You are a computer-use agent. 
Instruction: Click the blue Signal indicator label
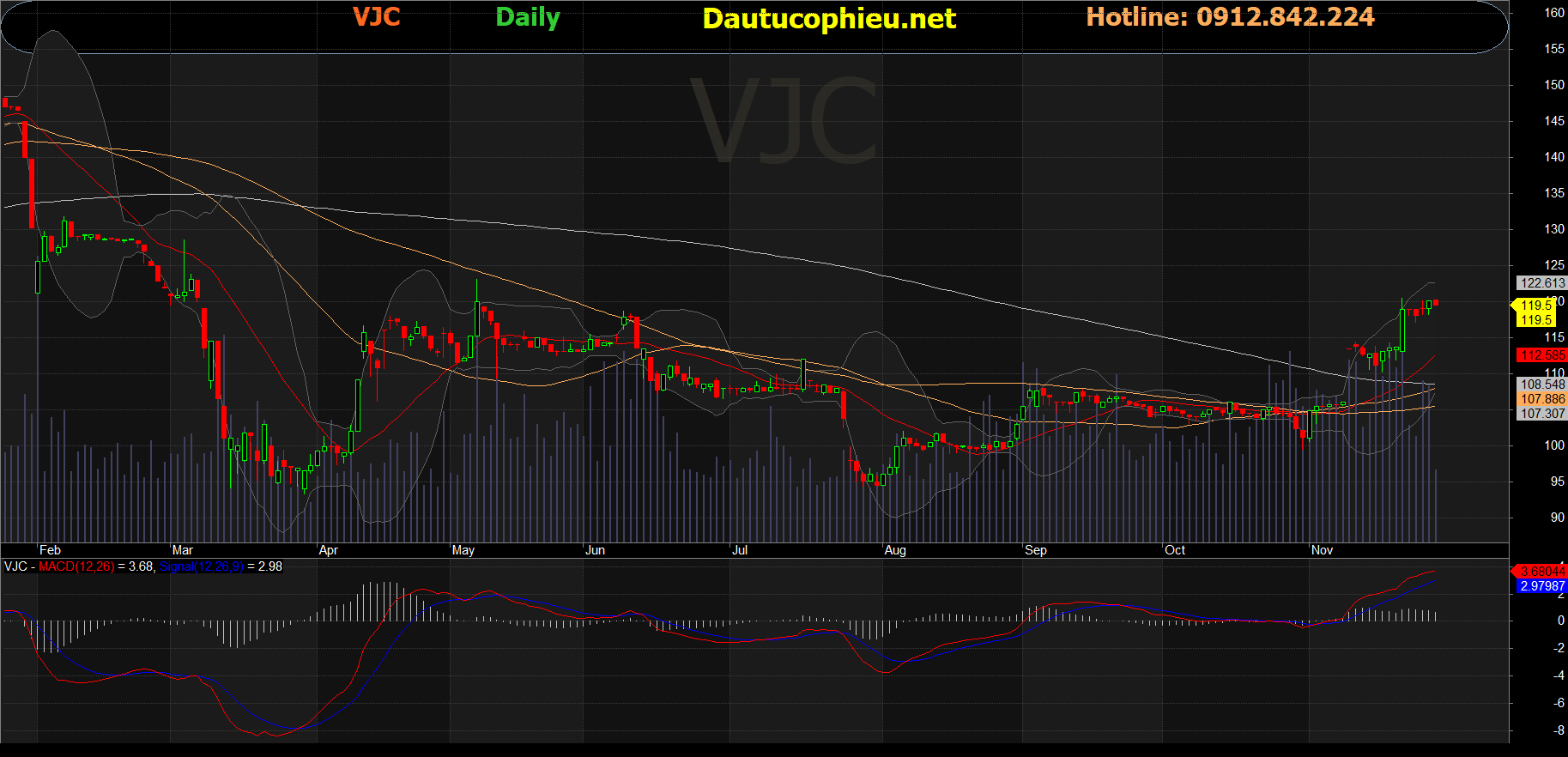pos(201,566)
